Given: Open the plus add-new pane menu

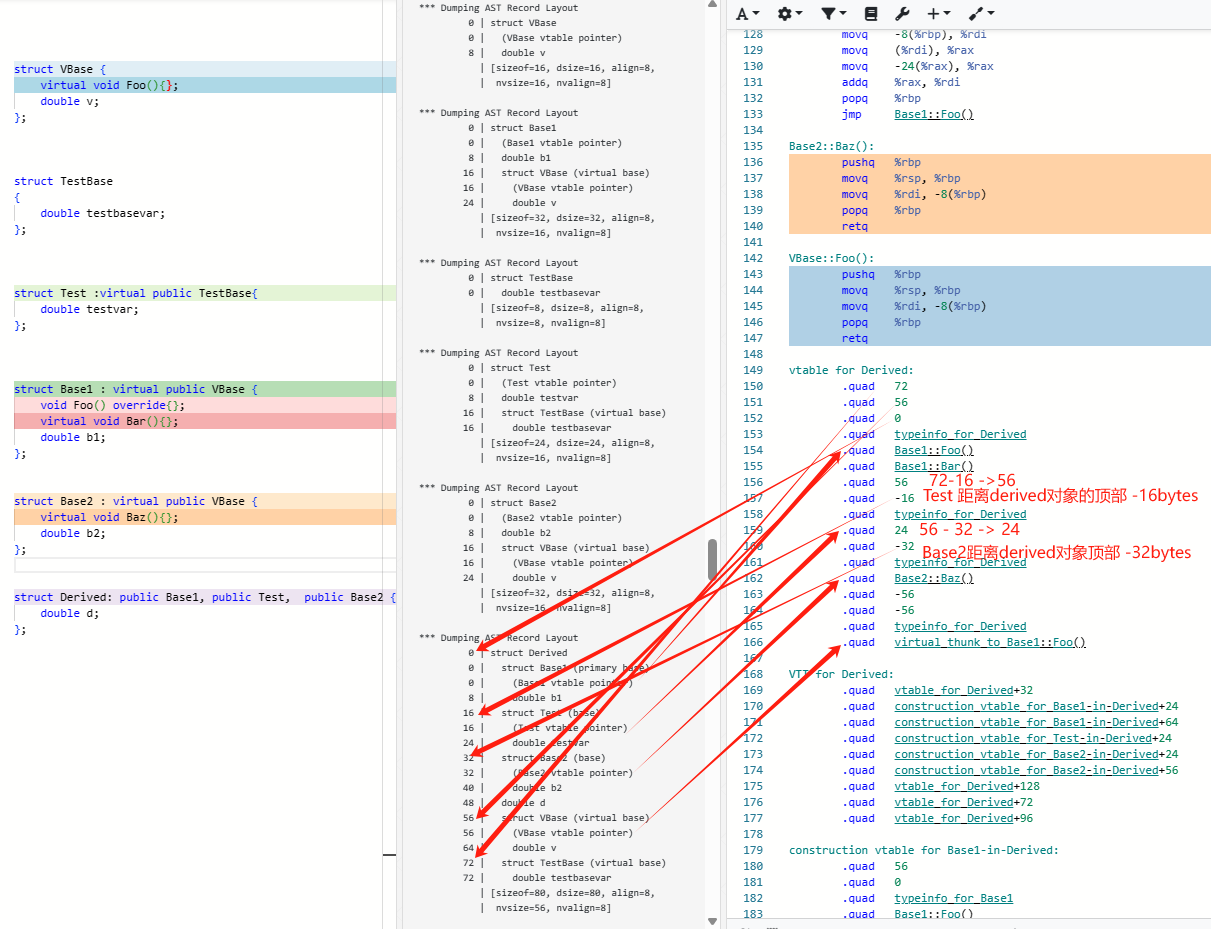Looking at the screenshot, I should point(938,14).
